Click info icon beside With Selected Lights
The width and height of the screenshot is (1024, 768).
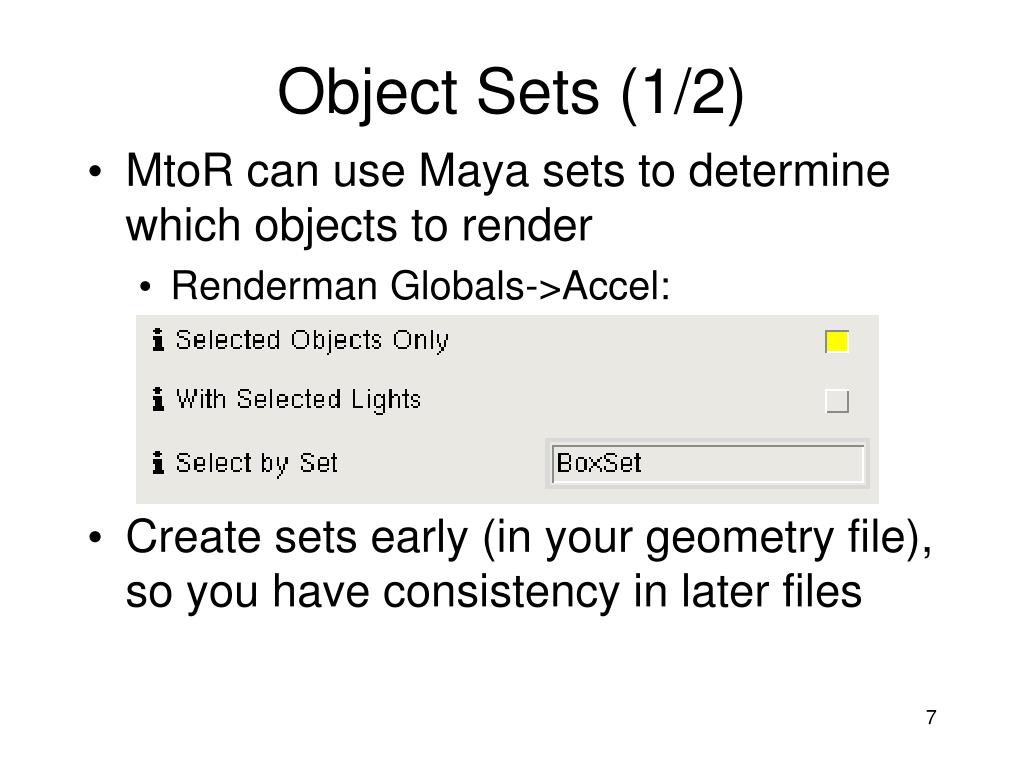pyautogui.click(x=157, y=398)
